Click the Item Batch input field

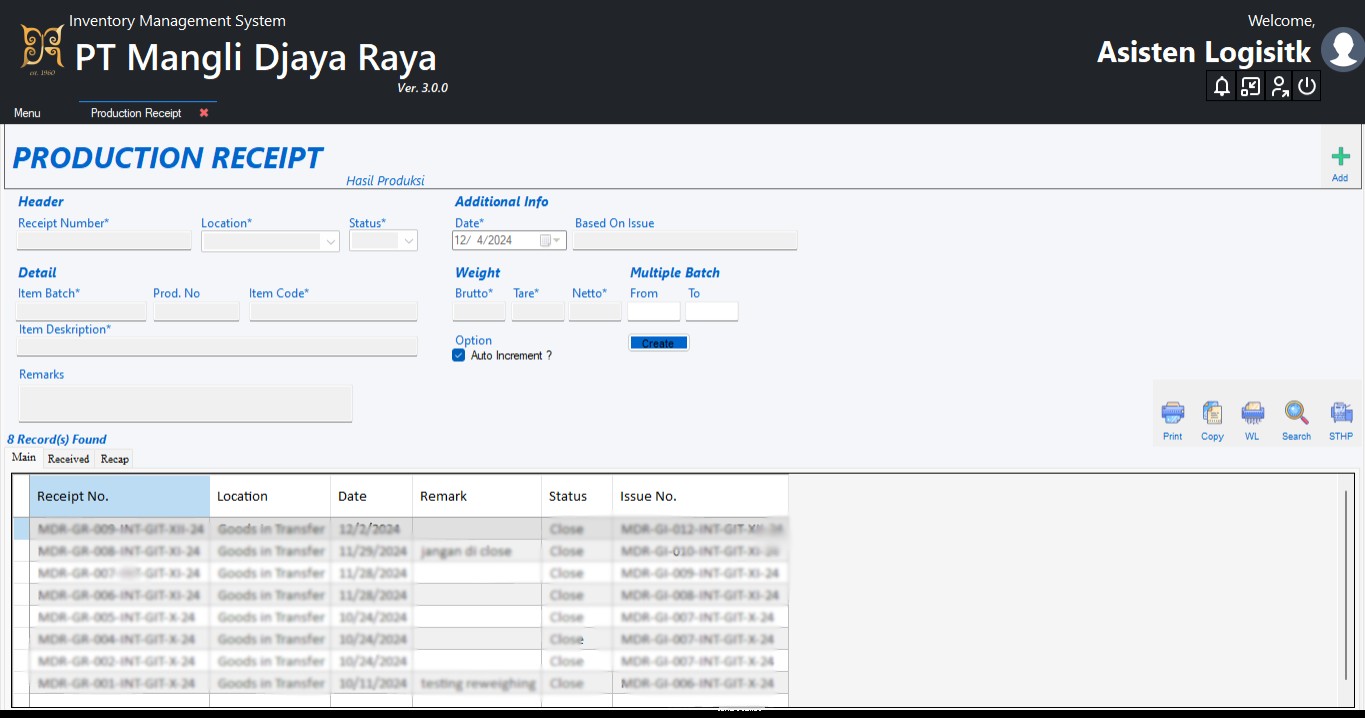pyautogui.click(x=82, y=312)
